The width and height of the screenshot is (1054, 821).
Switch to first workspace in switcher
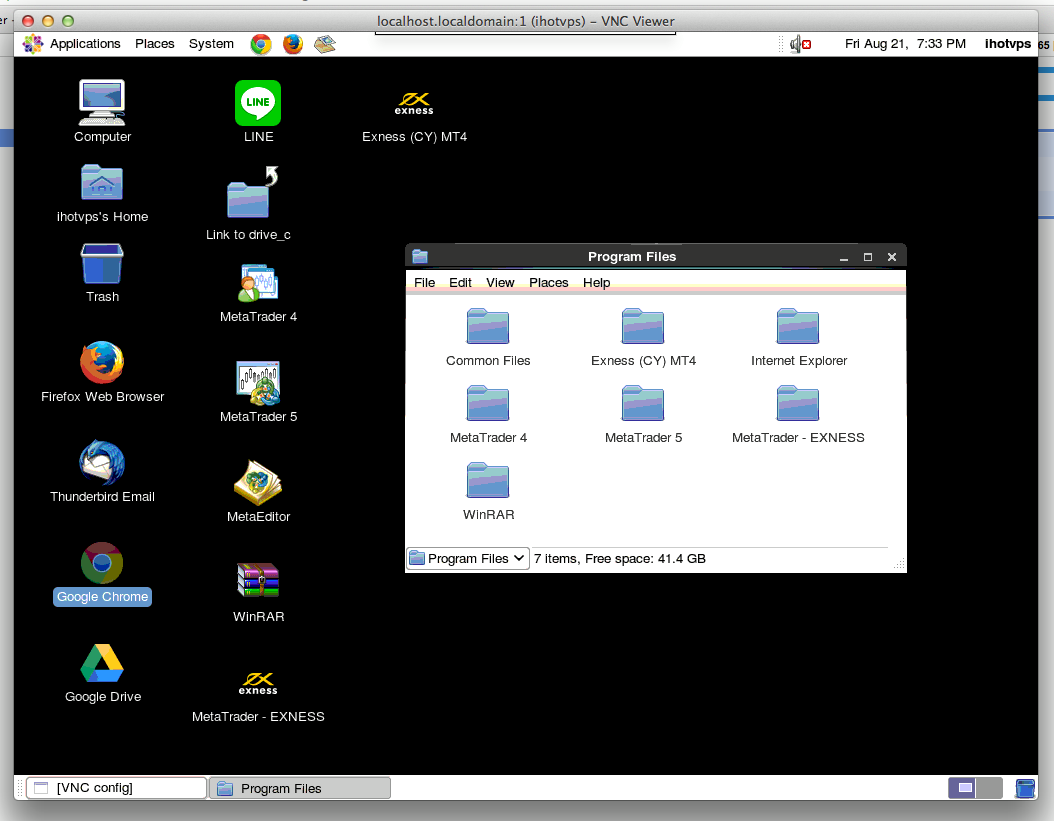click(962, 788)
